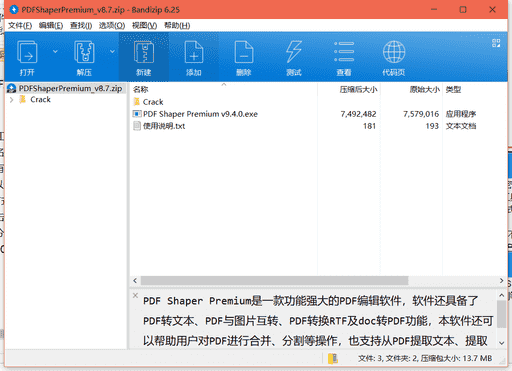
Task: Click the text document icon of 使用说明.txt
Action: [137, 126]
